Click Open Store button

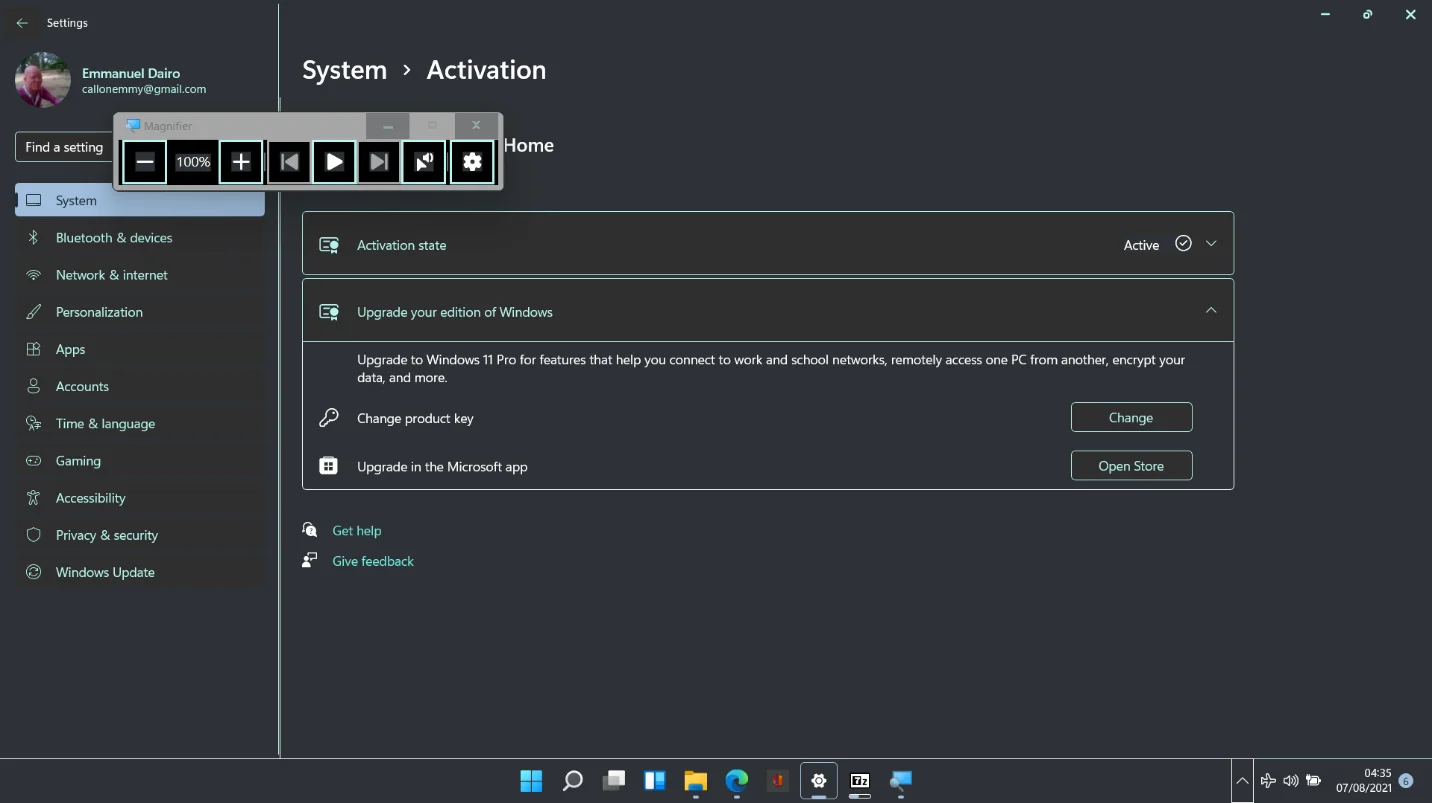click(x=1131, y=465)
